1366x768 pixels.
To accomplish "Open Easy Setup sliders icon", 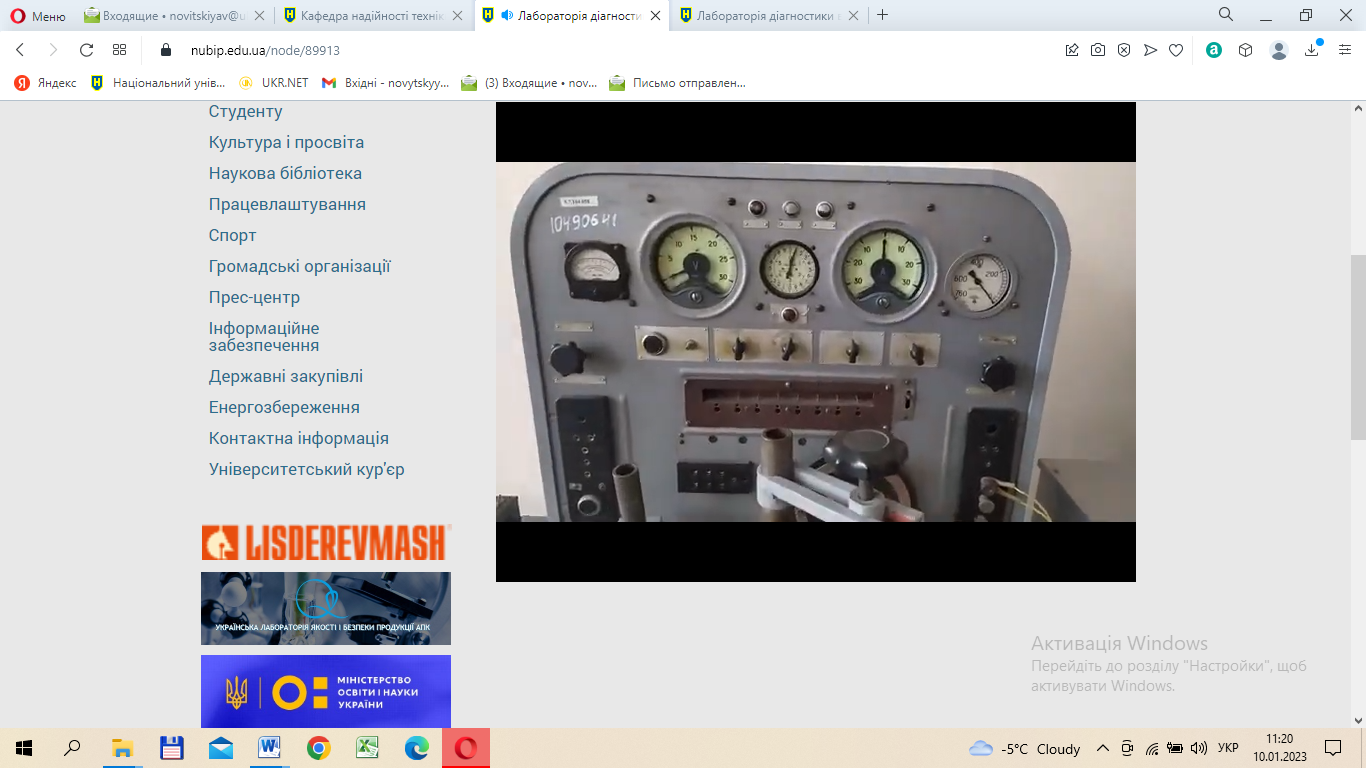I will (1345, 50).
